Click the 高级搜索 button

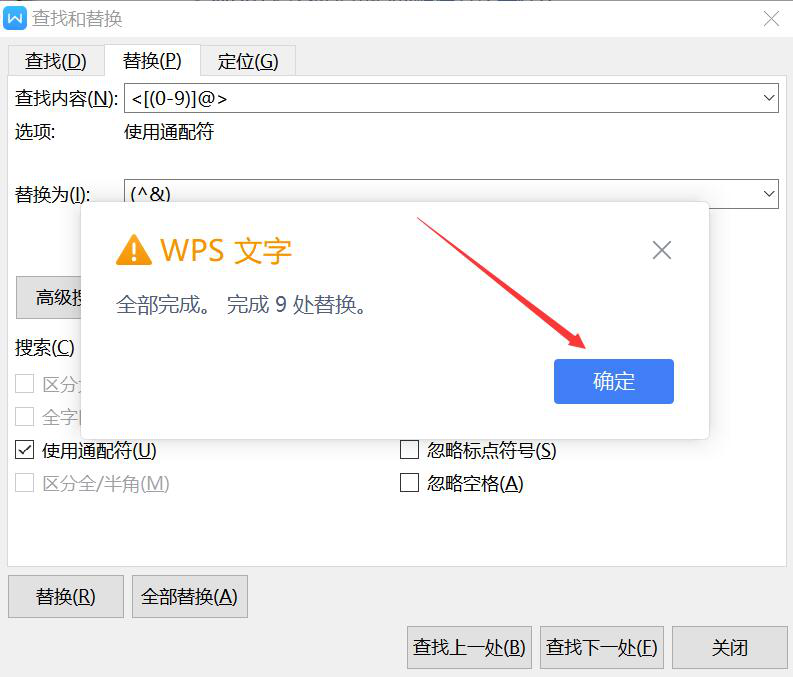49,297
